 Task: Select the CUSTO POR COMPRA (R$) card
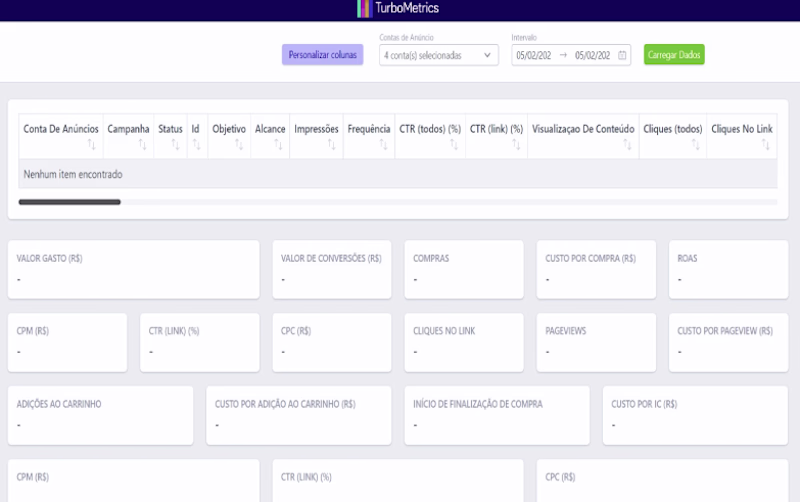point(596,269)
